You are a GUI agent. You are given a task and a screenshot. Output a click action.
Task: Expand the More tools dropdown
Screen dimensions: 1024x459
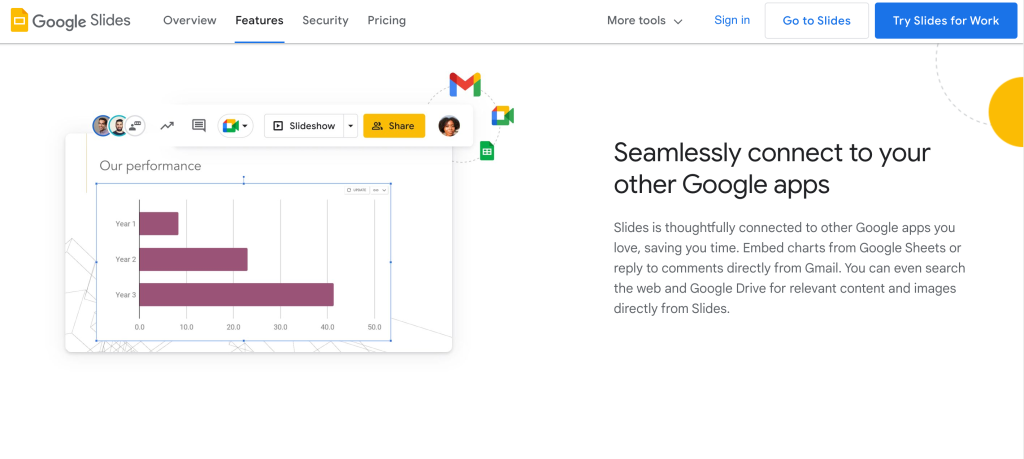[x=645, y=21]
